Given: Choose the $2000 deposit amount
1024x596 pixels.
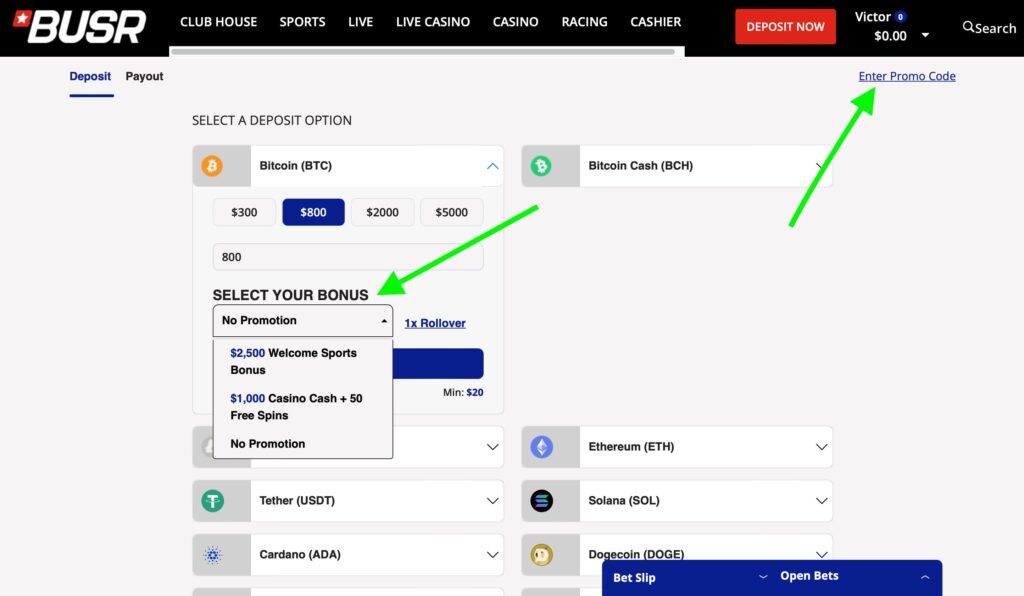Looking at the screenshot, I should (x=383, y=212).
